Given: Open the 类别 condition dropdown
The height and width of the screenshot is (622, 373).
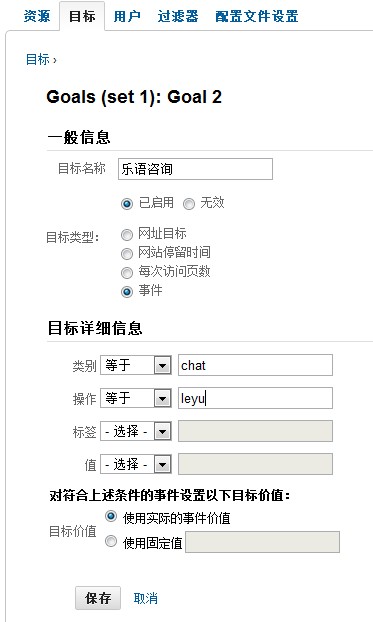Looking at the screenshot, I should pyautogui.click(x=136, y=365).
